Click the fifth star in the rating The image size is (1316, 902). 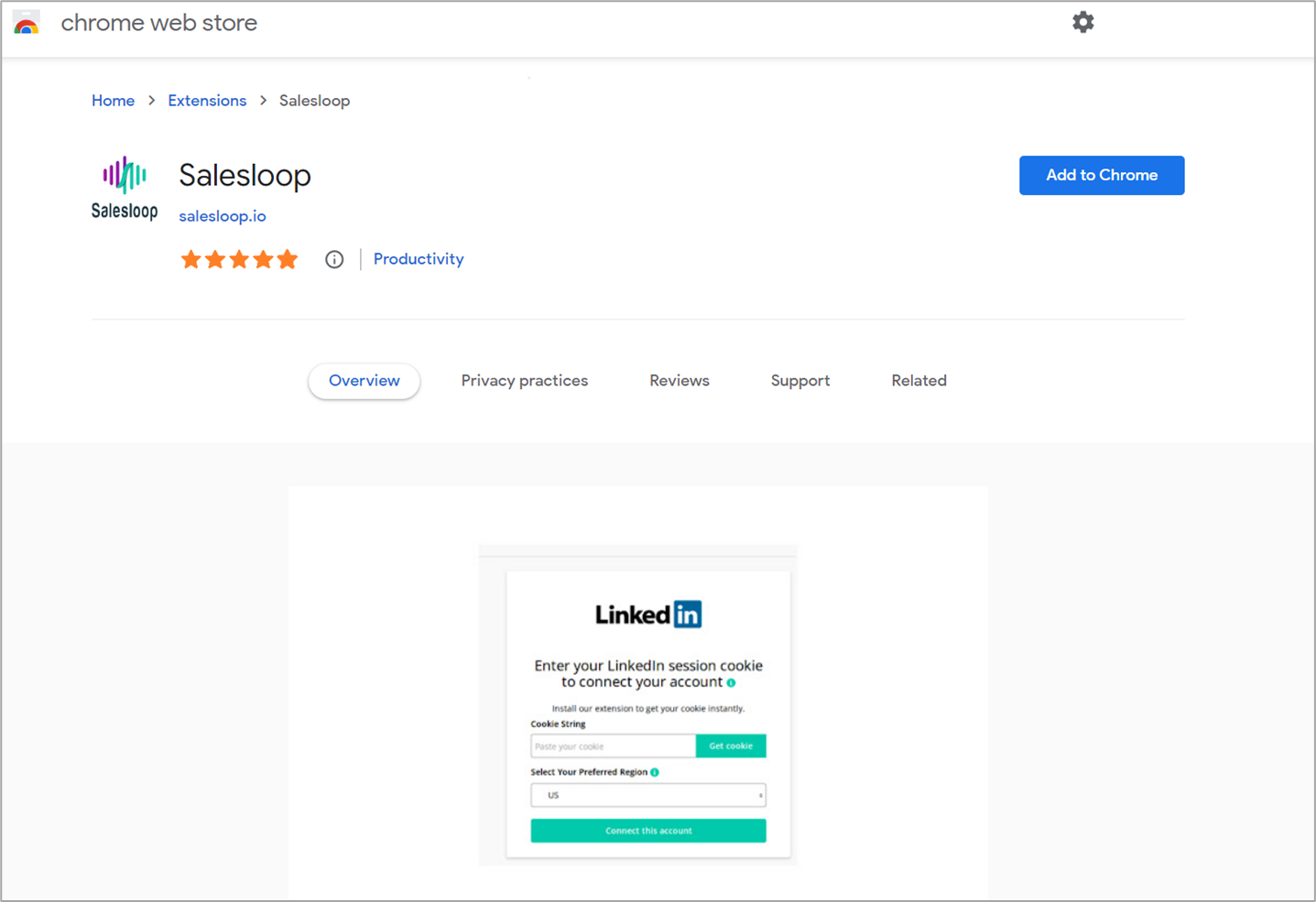pos(287,259)
